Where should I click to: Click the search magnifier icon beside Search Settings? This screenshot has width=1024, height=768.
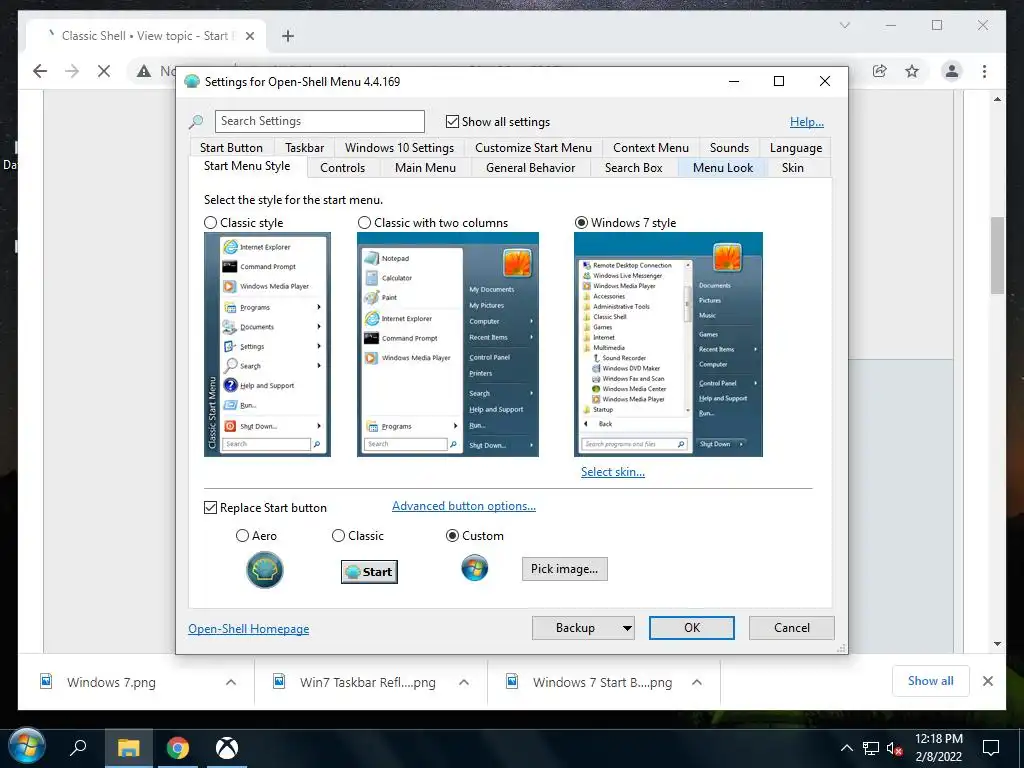coord(195,122)
